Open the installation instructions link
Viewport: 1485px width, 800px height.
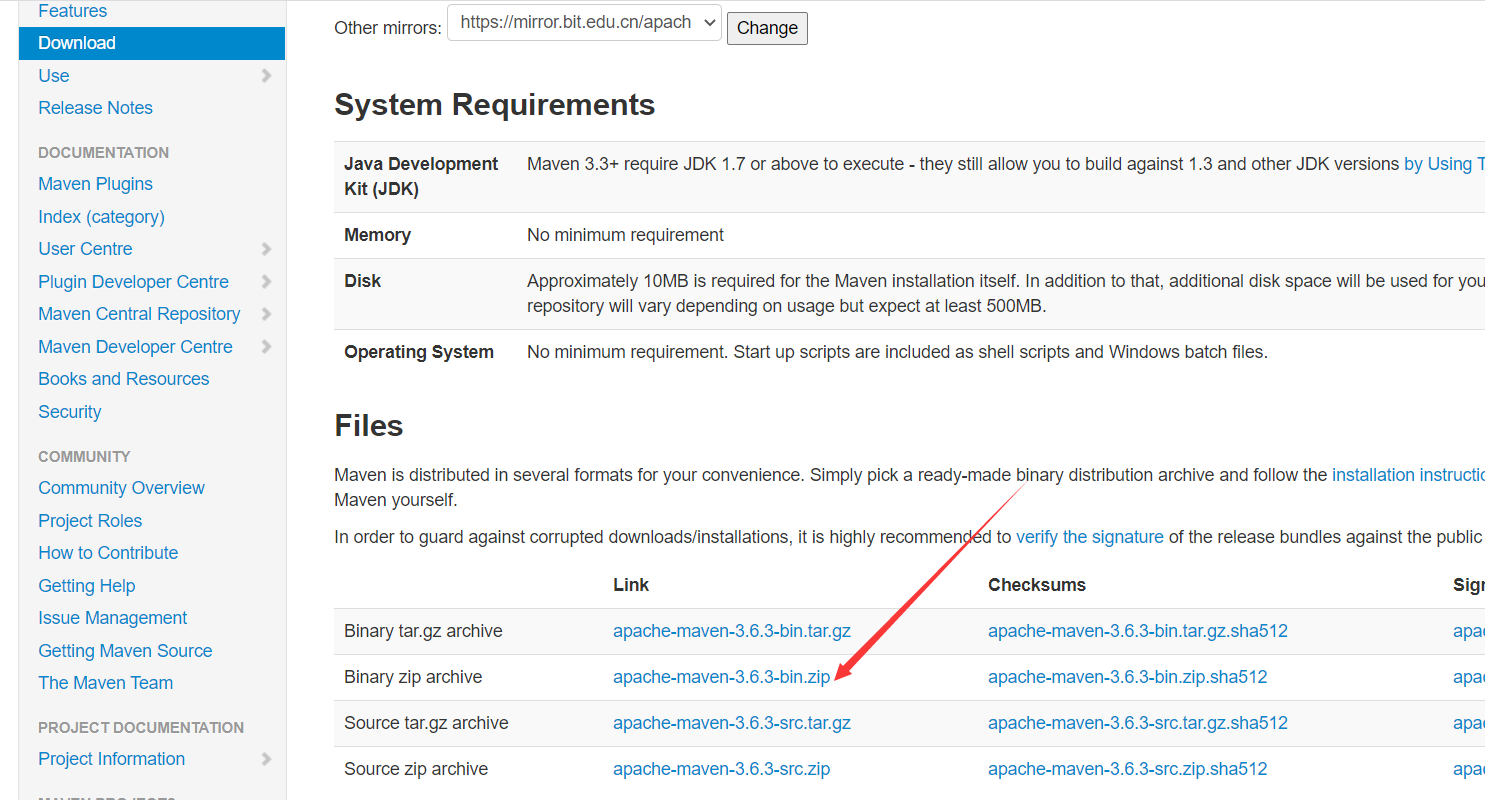(1408, 475)
